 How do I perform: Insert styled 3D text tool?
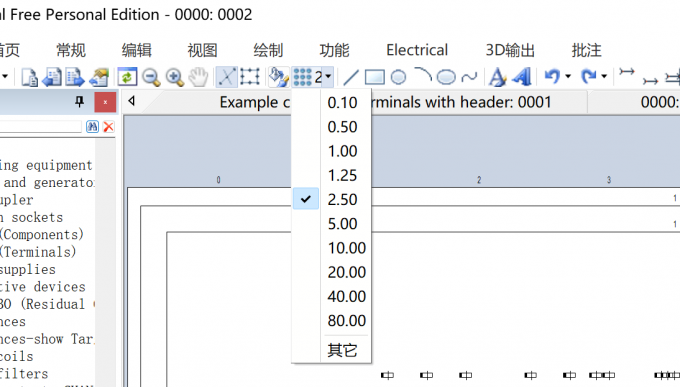(x=522, y=77)
